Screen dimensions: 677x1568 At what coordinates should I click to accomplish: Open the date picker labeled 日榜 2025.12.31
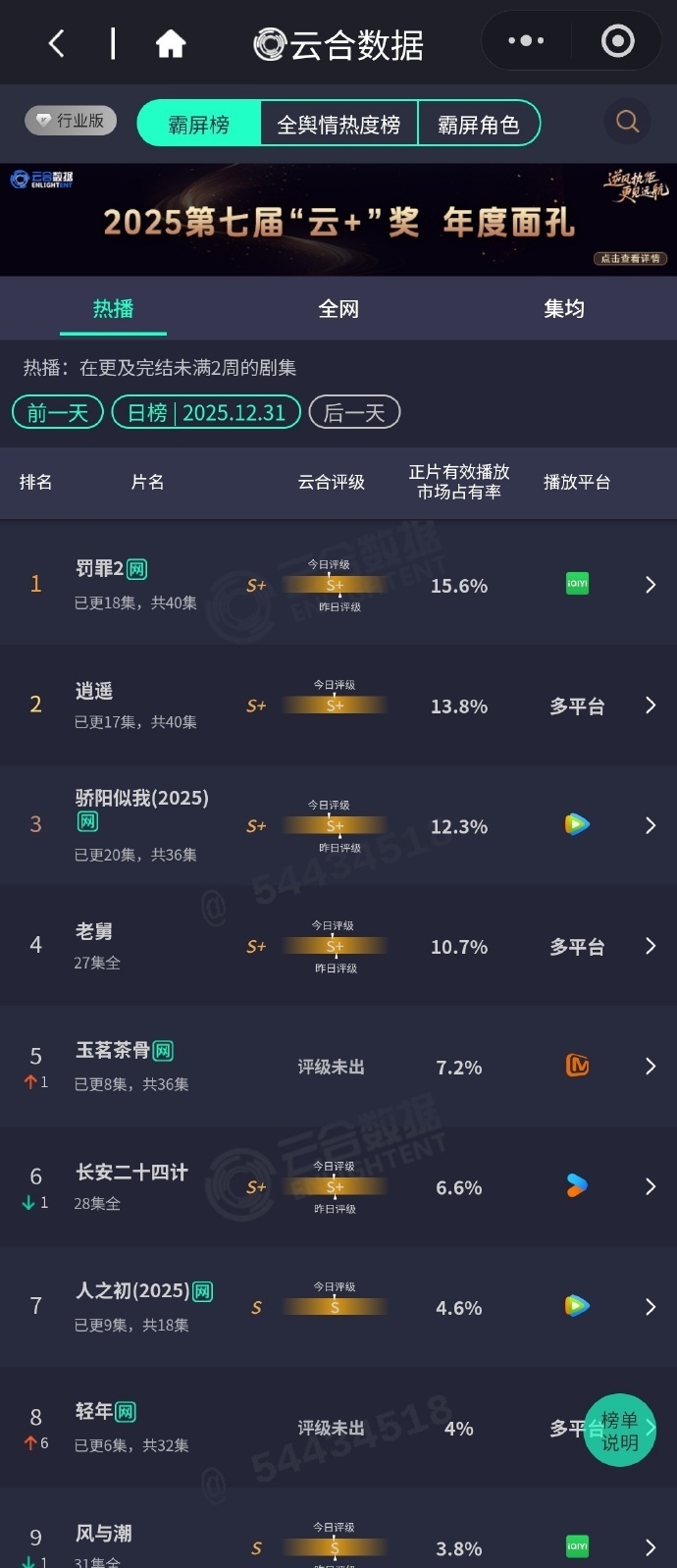point(205,412)
